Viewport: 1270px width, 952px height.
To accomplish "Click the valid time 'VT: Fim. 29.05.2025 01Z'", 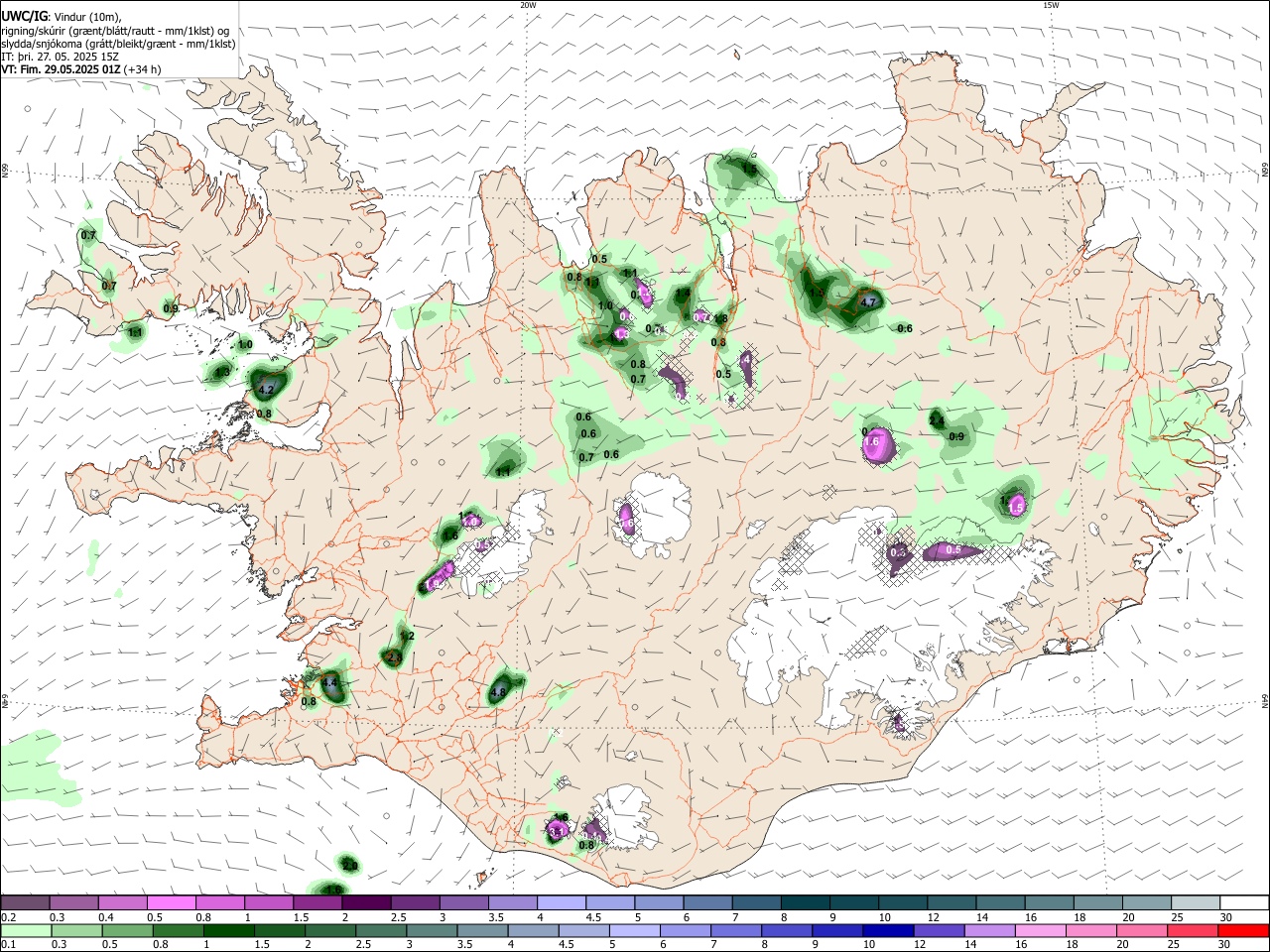I will 62,69.
